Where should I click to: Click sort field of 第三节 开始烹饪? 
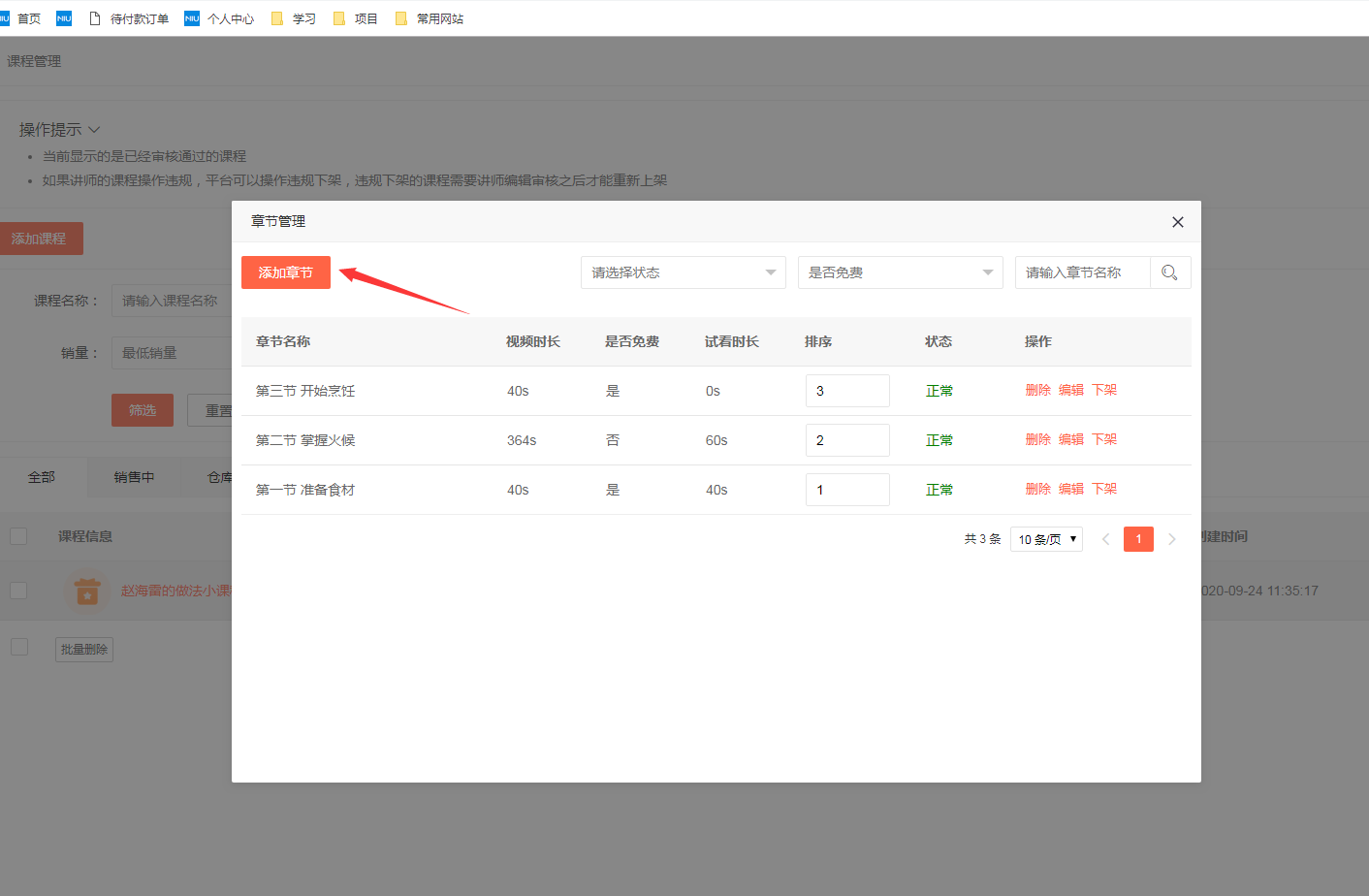(847, 391)
